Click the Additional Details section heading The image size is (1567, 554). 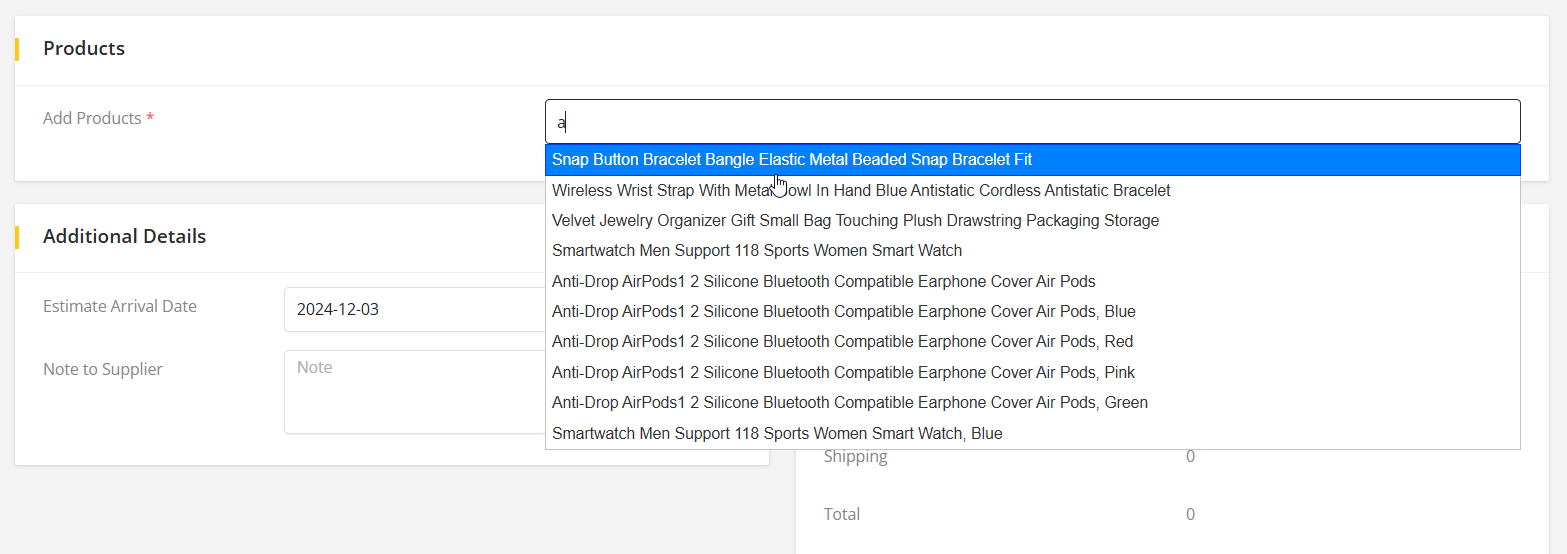(124, 236)
